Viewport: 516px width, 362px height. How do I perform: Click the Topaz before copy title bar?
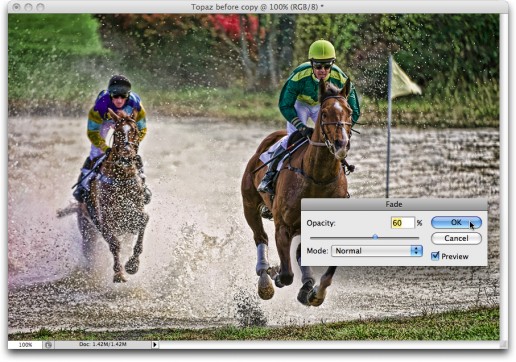(x=258, y=7)
